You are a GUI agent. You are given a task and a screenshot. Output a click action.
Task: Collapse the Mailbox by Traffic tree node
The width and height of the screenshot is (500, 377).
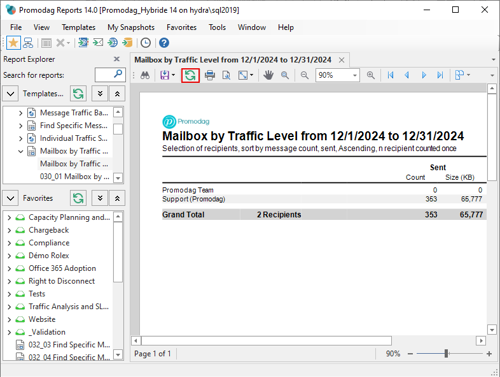click(x=20, y=151)
